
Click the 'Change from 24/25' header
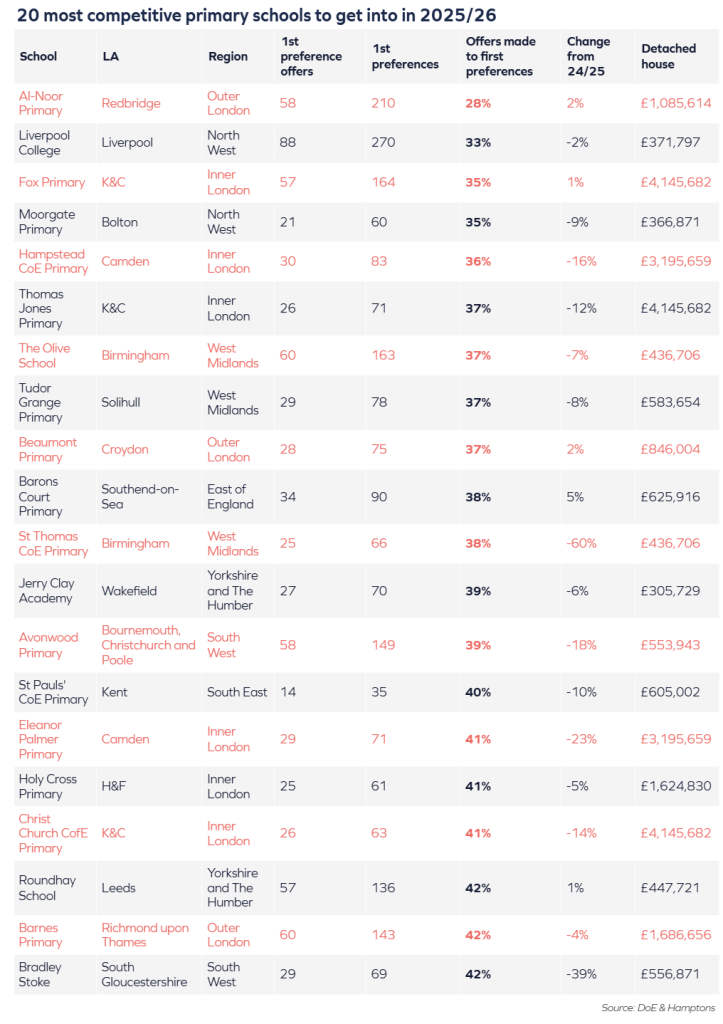click(x=588, y=57)
